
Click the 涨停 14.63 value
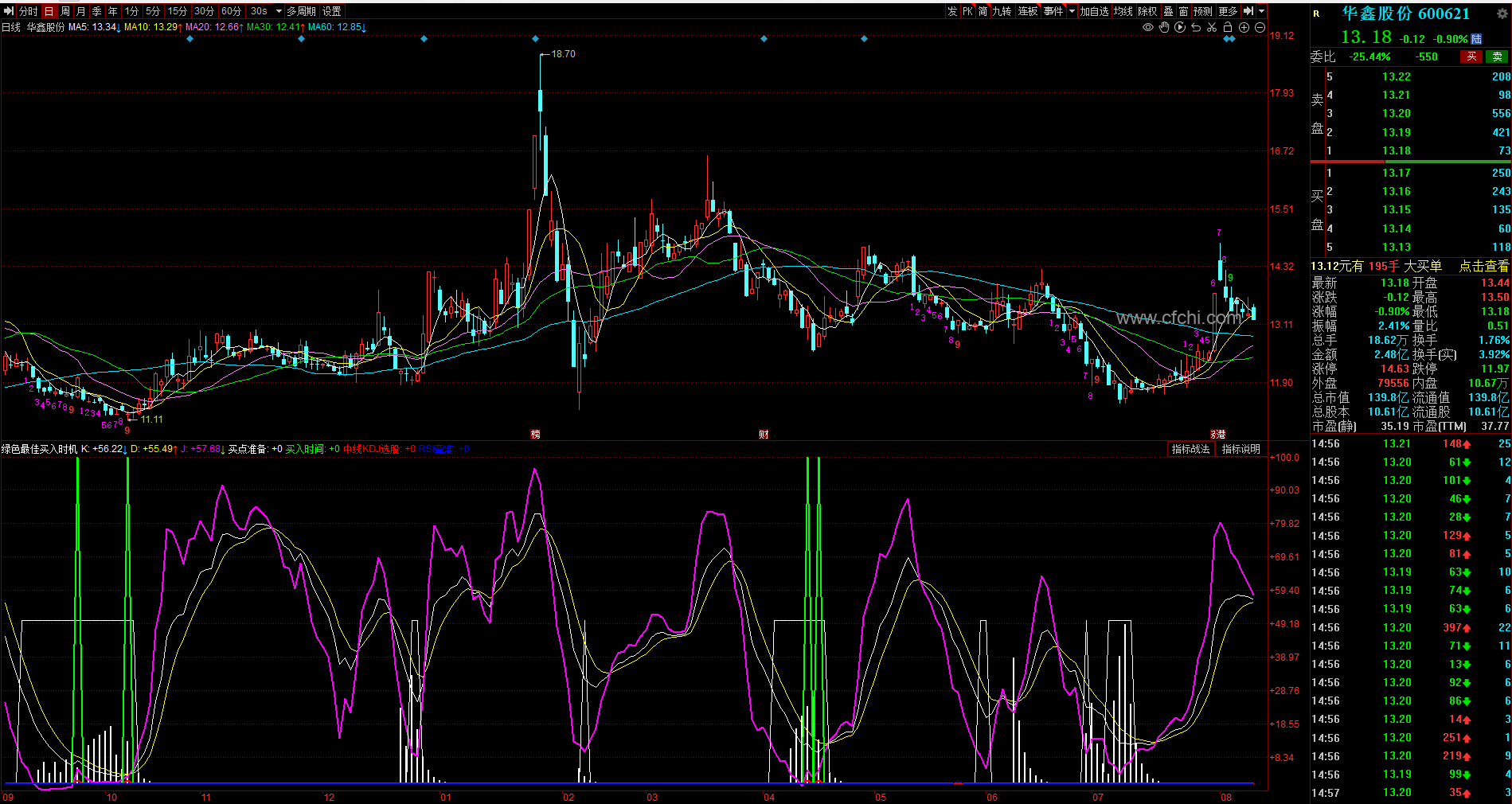[x=1394, y=369]
